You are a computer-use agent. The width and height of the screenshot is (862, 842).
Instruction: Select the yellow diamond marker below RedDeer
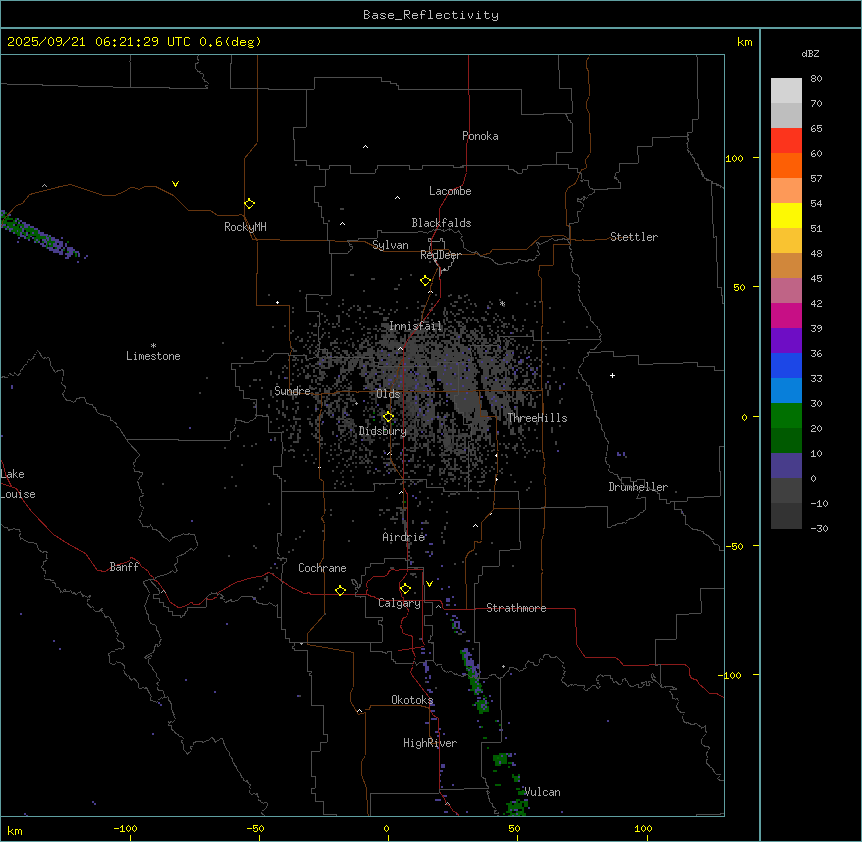[425, 281]
